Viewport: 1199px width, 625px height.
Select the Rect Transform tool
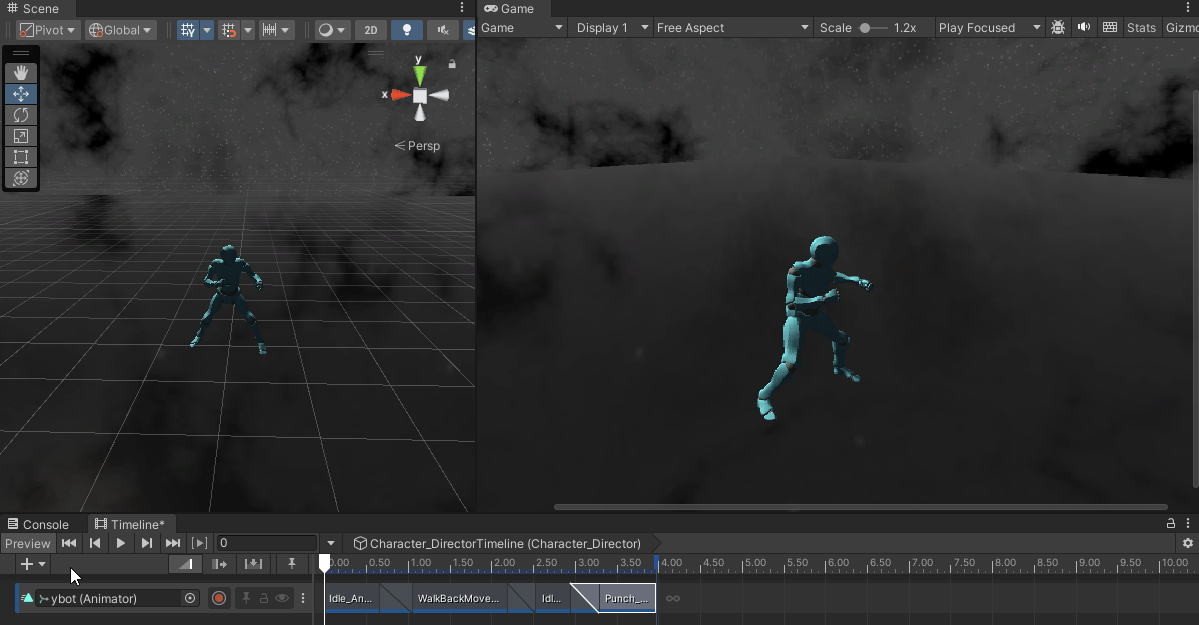pyautogui.click(x=21, y=157)
